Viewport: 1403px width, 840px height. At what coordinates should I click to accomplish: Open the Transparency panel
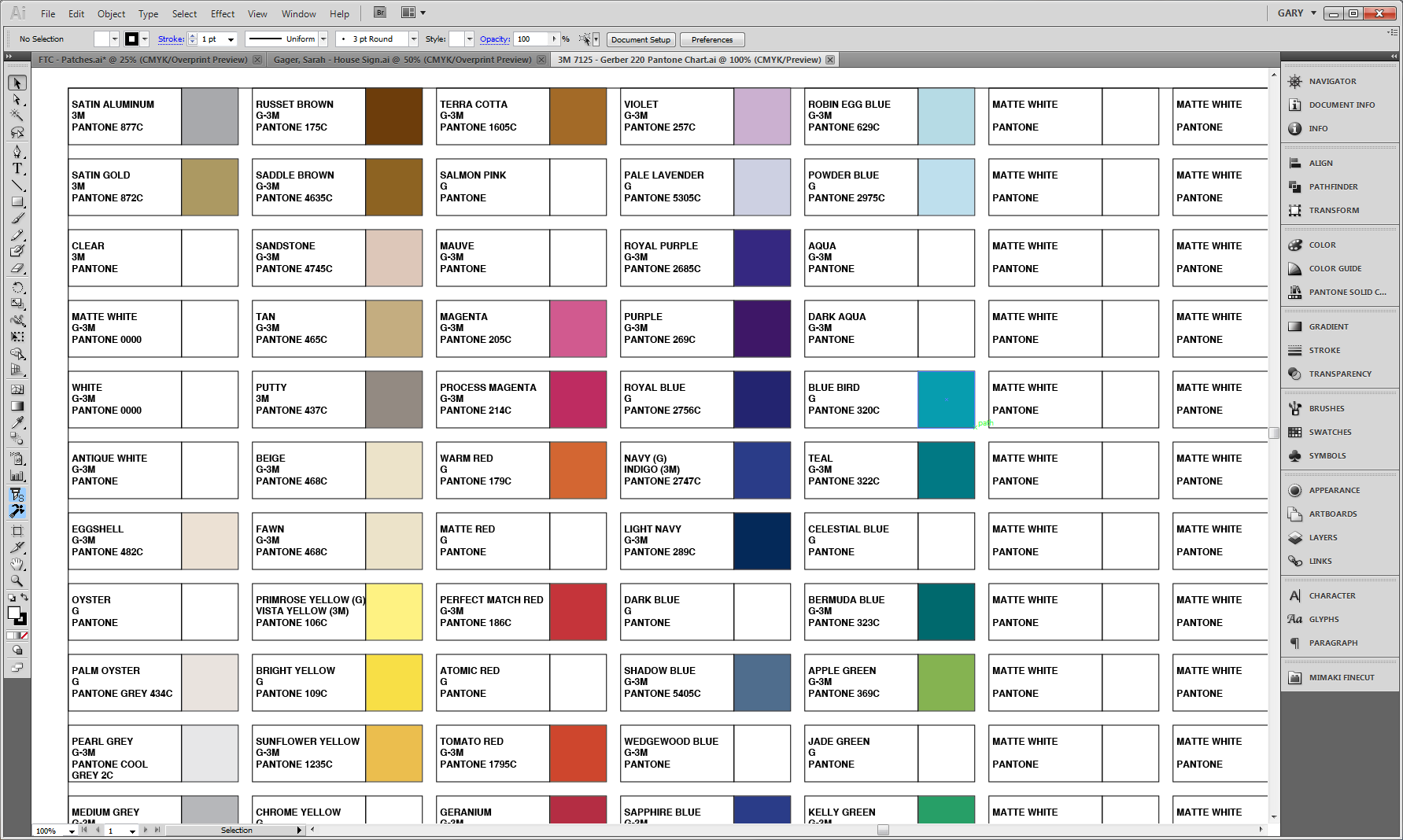(1340, 374)
